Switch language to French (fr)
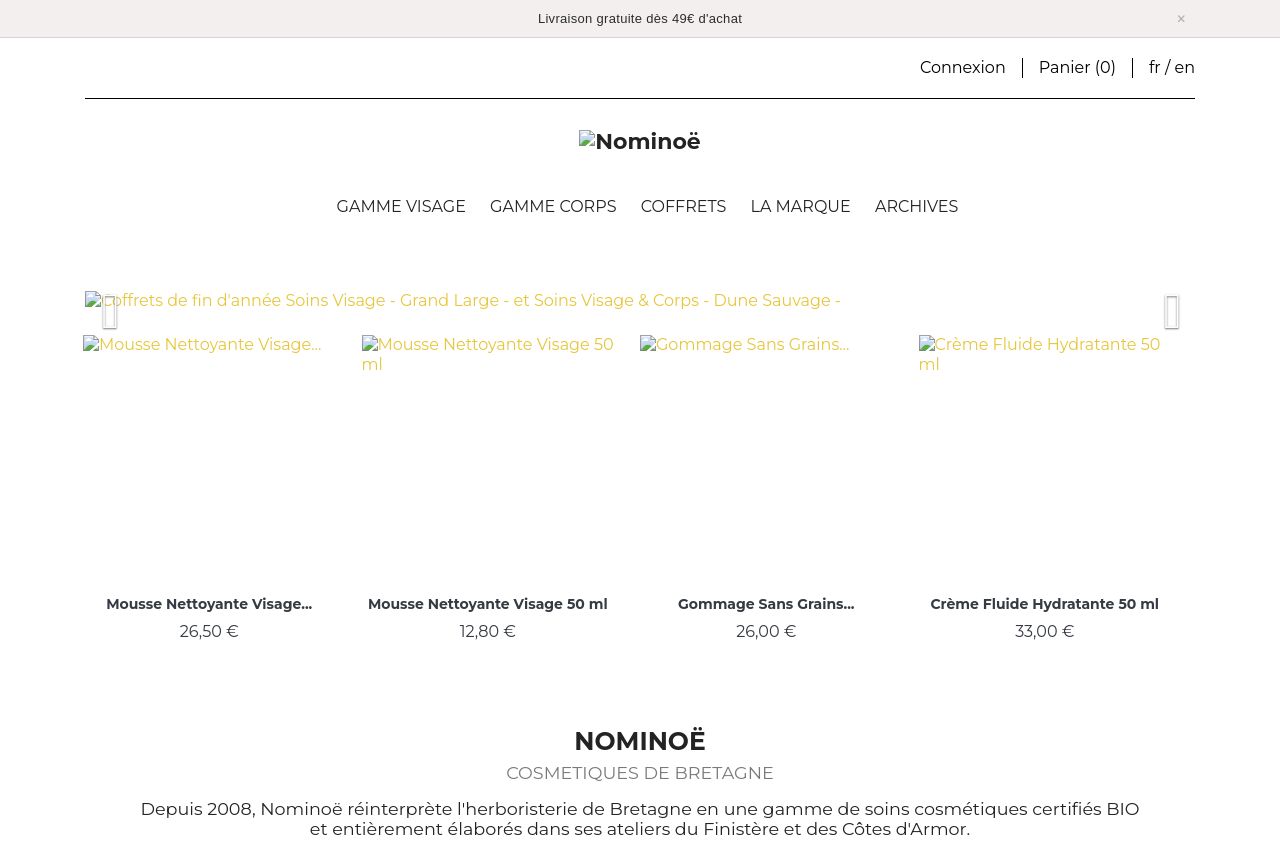1280x853 pixels. coord(1154,67)
